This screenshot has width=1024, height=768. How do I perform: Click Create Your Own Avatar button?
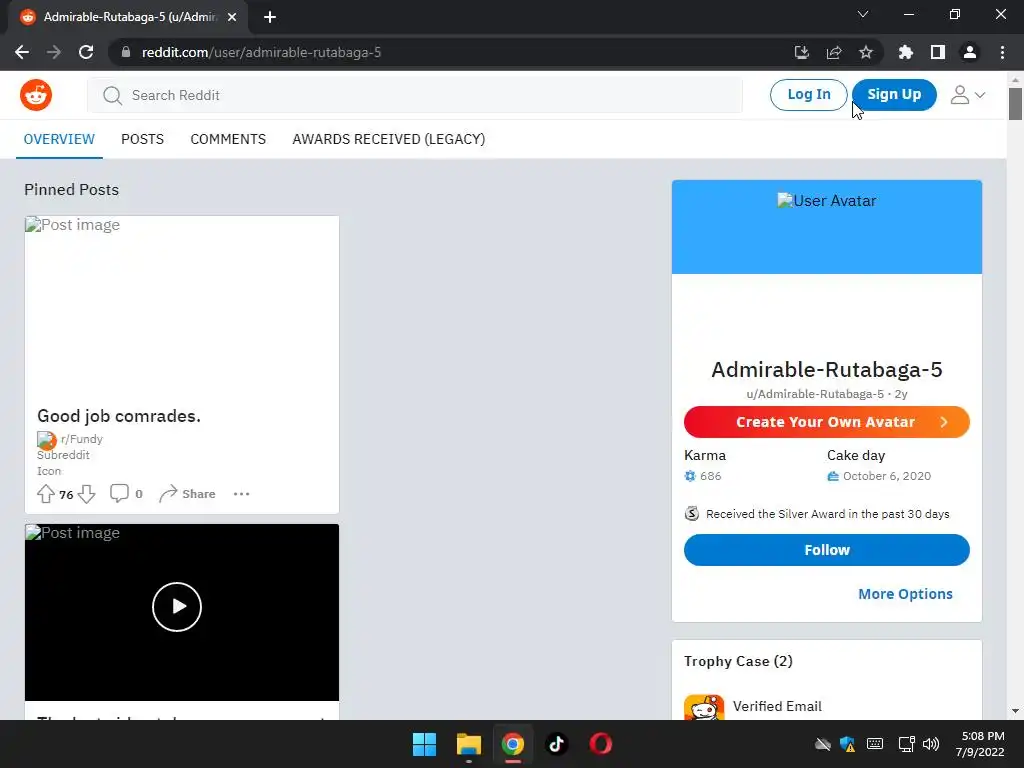coord(827,422)
